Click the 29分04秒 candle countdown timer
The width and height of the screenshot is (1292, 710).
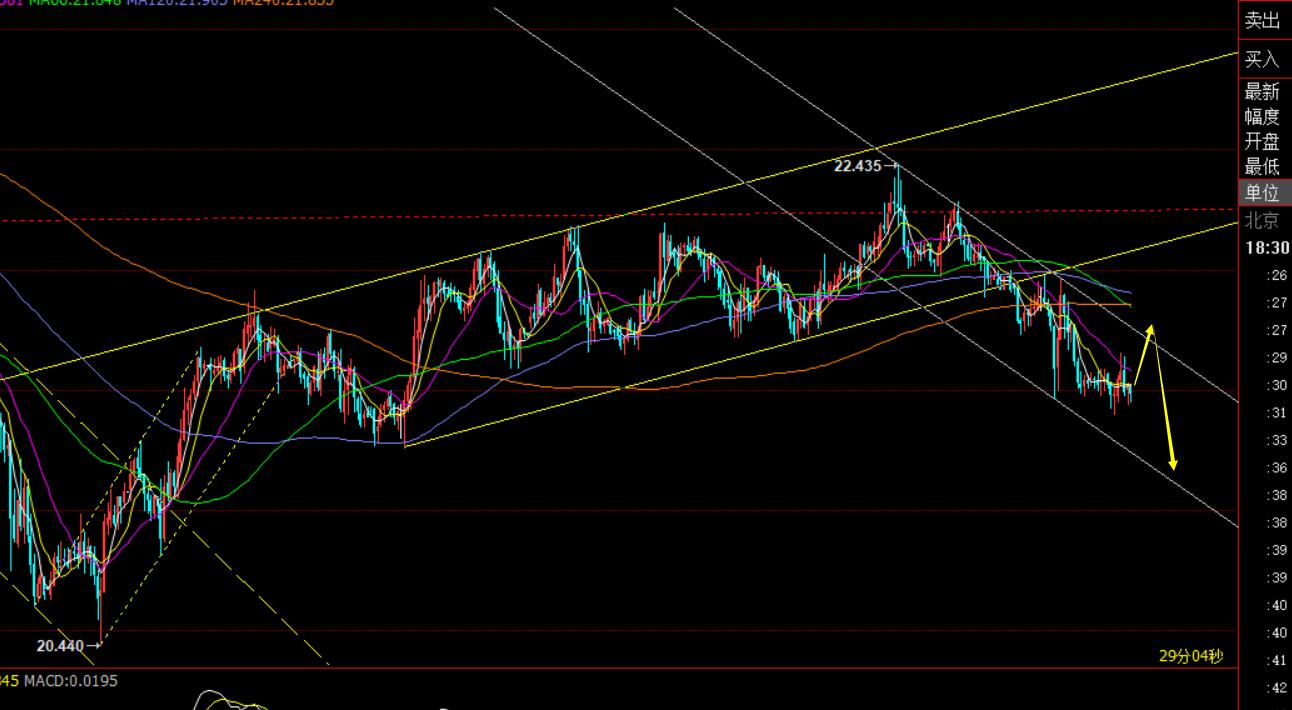[x=1191, y=656]
